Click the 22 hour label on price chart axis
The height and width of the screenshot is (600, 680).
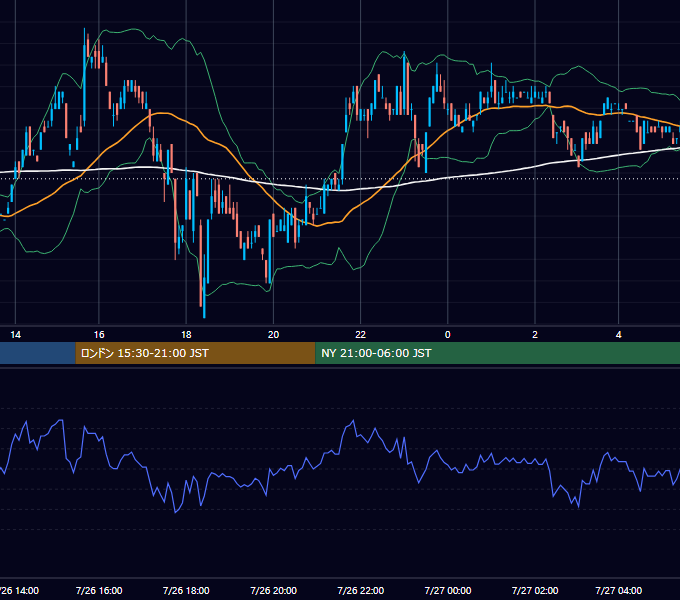click(x=360, y=335)
